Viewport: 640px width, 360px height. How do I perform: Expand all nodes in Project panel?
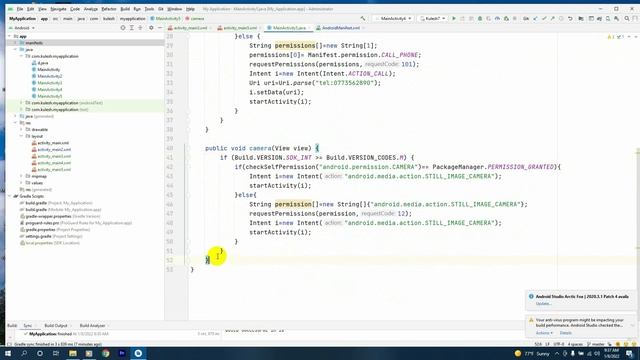click(131, 28)
